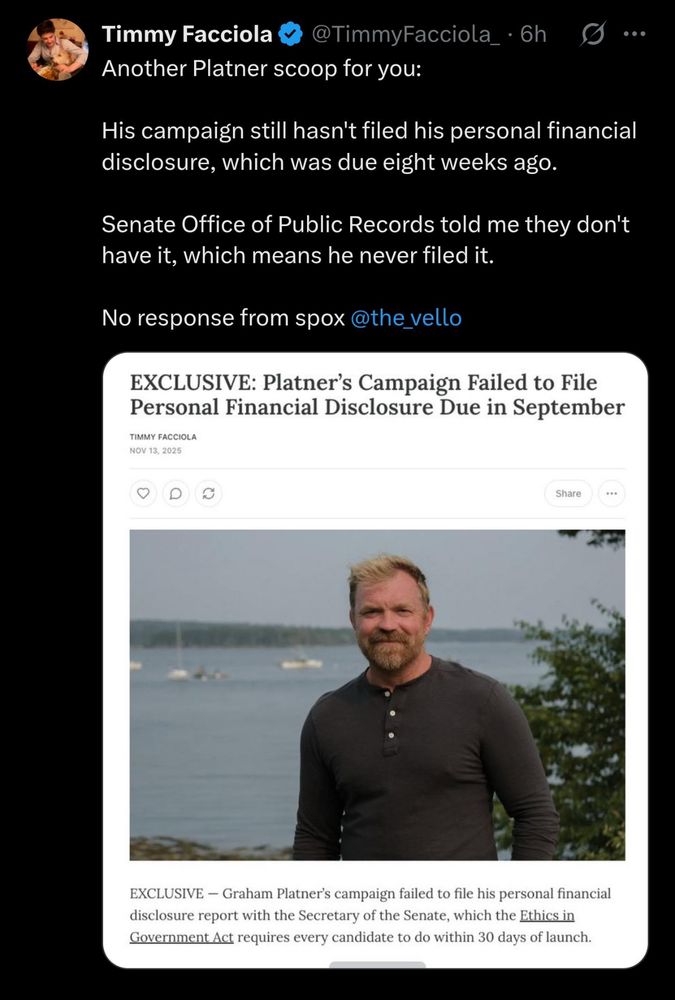Viewport: 675px width, 1000px height.
Task: Click the blue verified badge
Action: (x=290, y=34)
